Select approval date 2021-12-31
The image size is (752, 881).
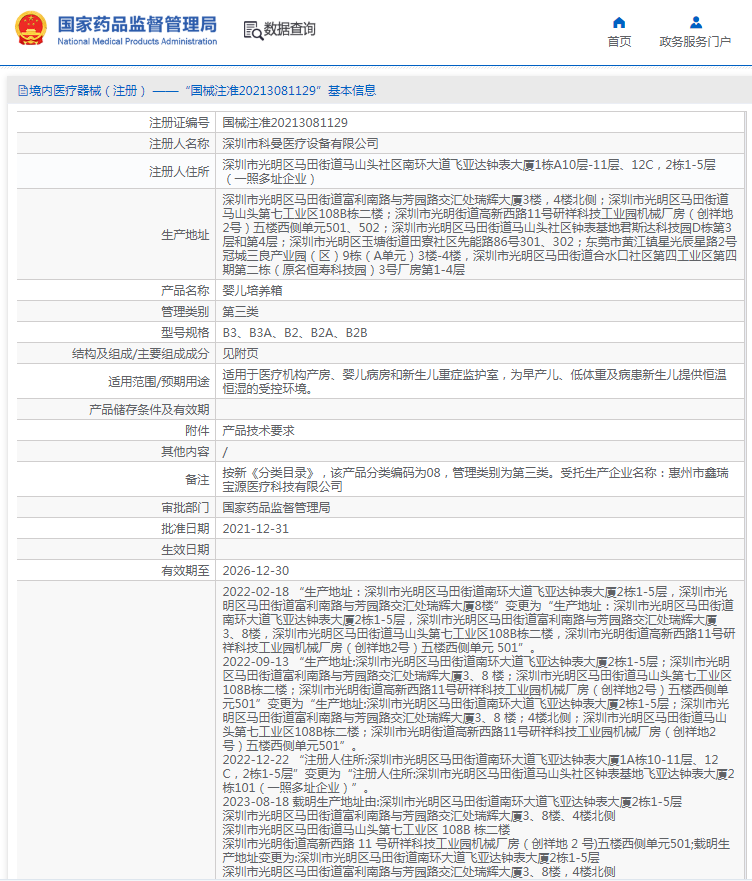click(x=256, y=529)
